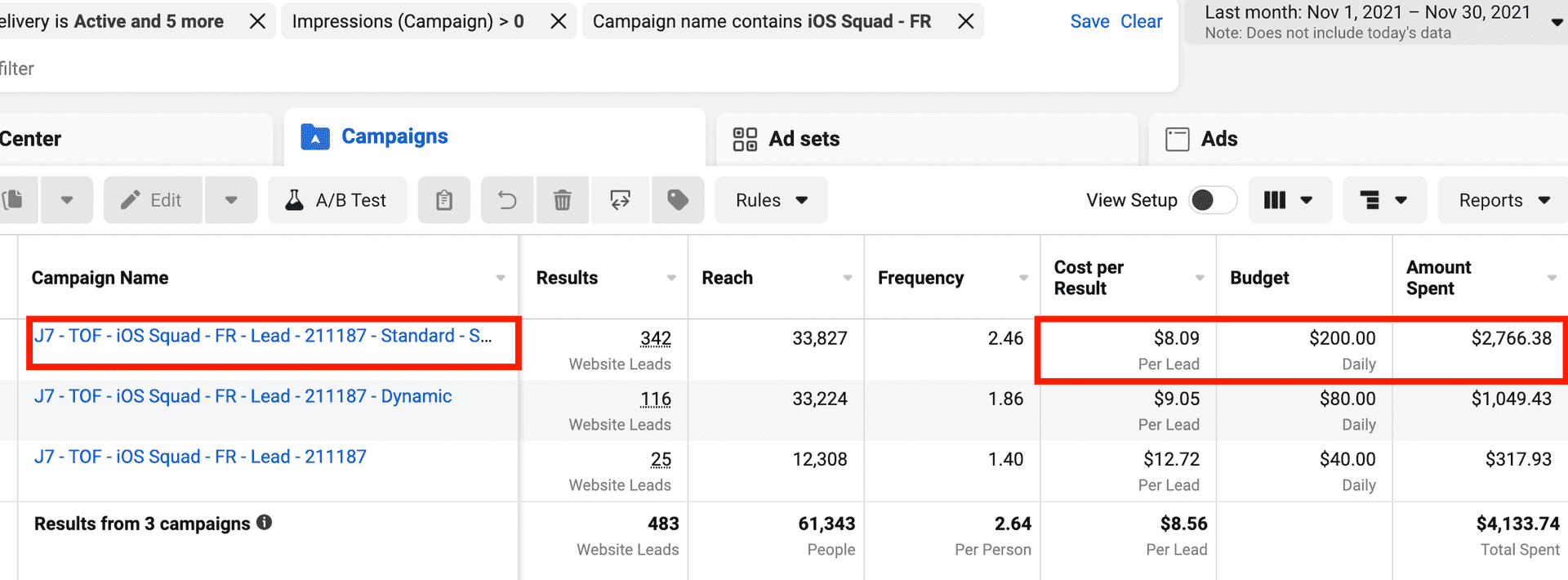Open the J7 iOS Squad FR Dynamic campaign
Screen dimensions: 1568x580
coord(243,396)
